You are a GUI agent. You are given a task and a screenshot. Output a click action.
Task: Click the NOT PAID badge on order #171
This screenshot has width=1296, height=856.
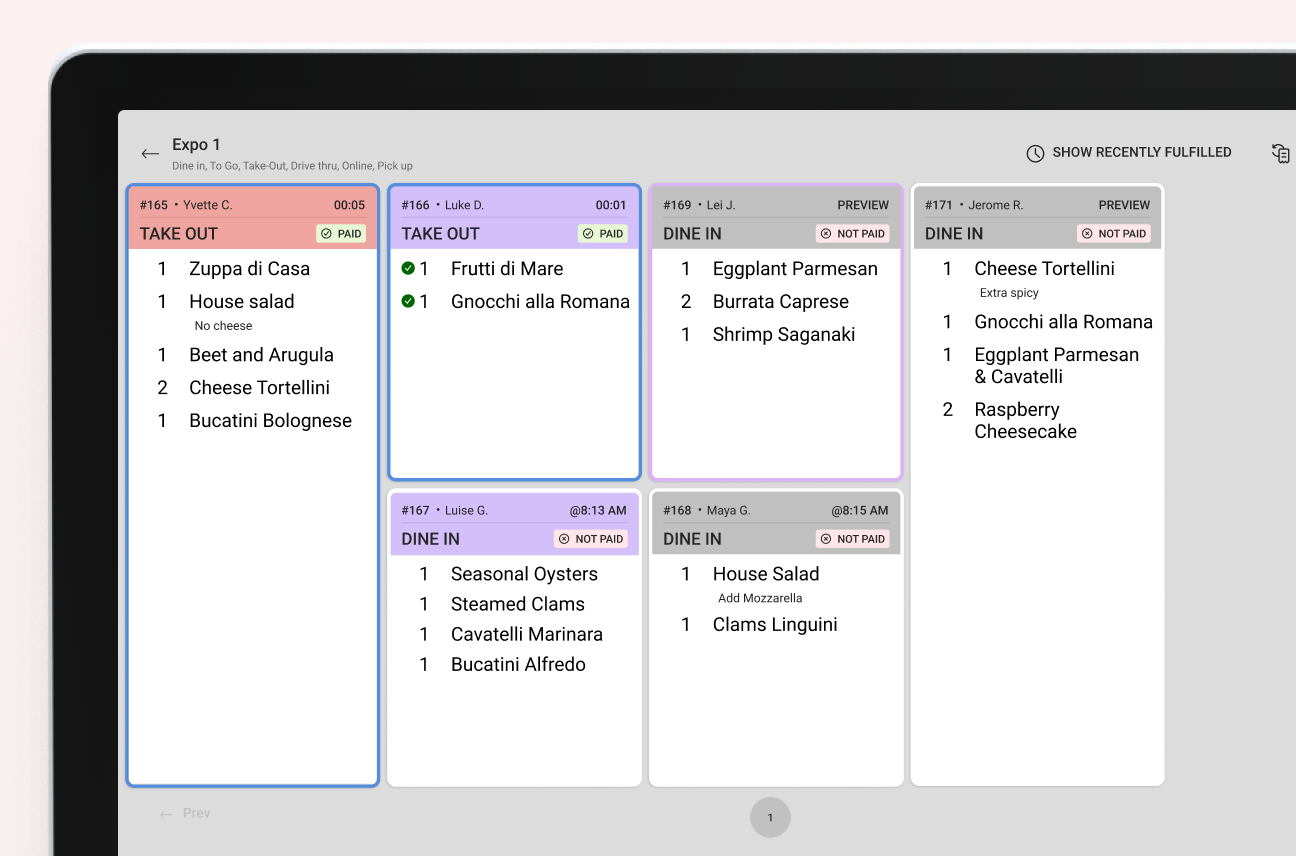(x=1114, y=233)
